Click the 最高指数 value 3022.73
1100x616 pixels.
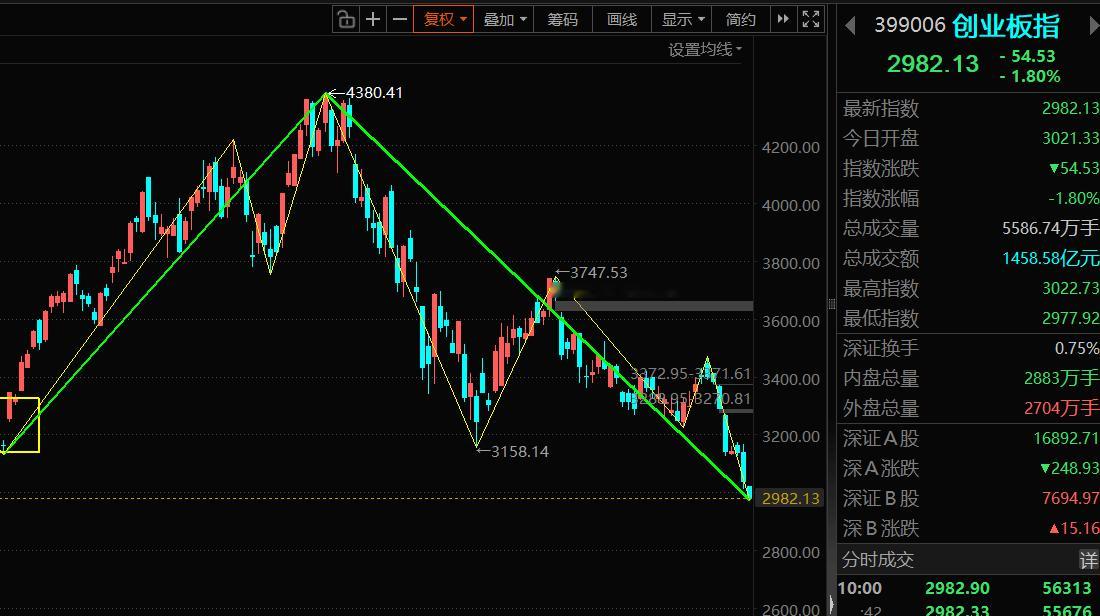1070,288
